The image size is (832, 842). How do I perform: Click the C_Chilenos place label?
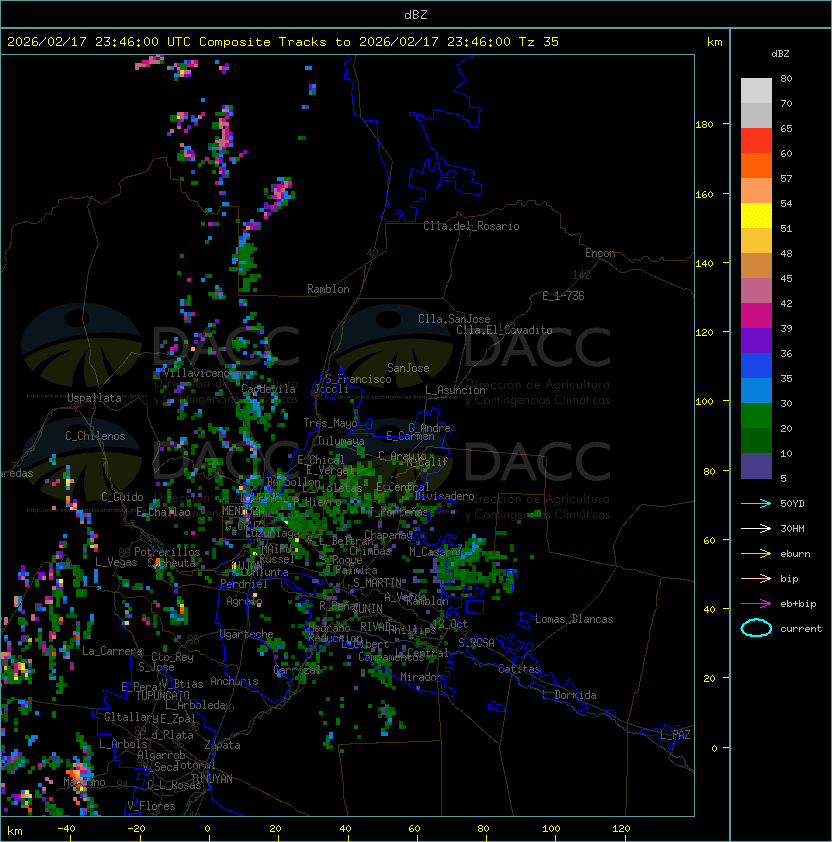pyautogui.click(x=95, y=436)
